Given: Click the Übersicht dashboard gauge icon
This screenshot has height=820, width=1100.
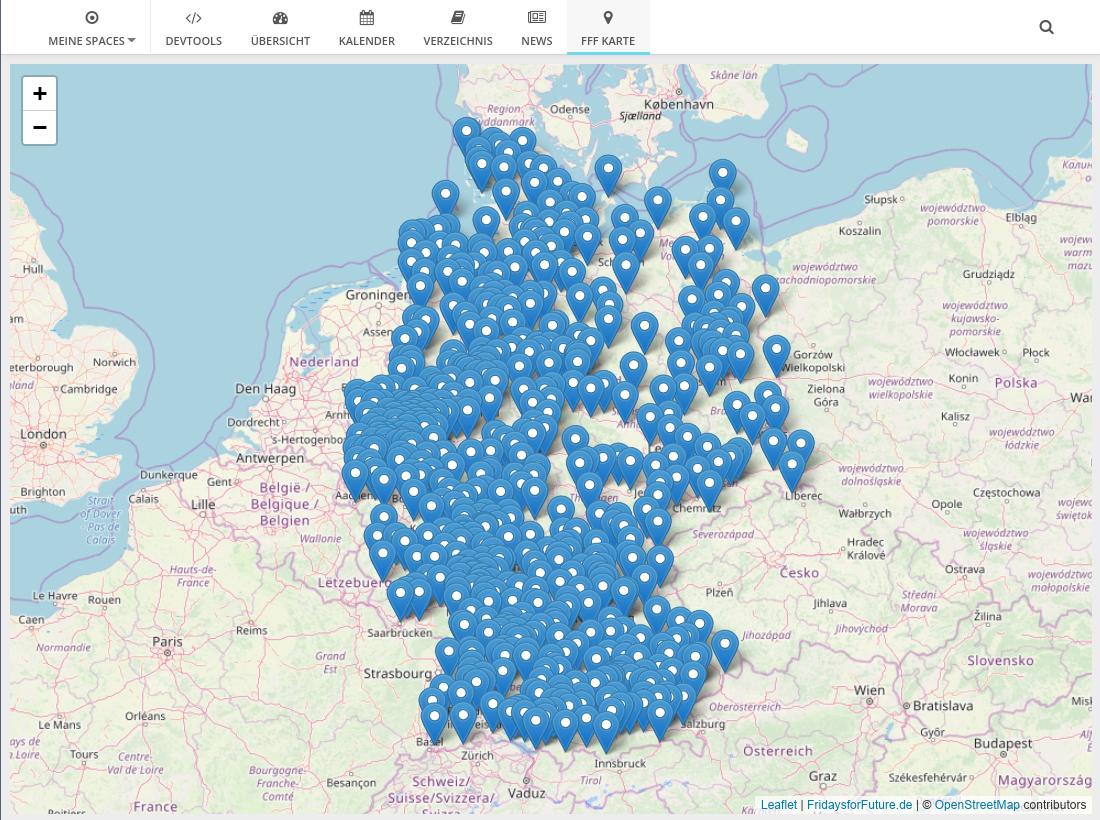Looking at the screenshot, I should 280,18.
